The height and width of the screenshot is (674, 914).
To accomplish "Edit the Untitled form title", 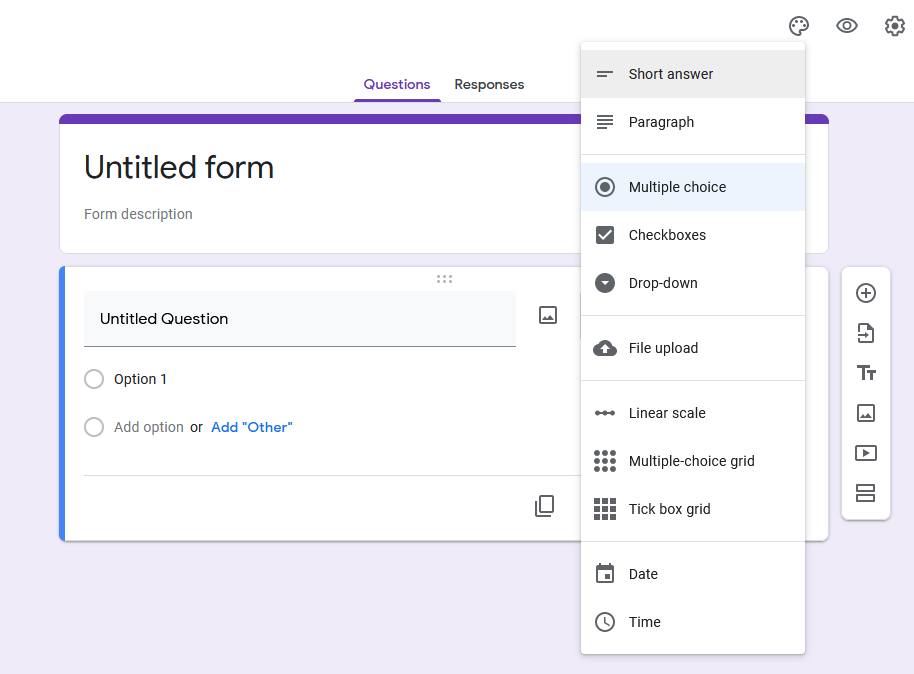I will pyautogui.click(x=179, y=167).
